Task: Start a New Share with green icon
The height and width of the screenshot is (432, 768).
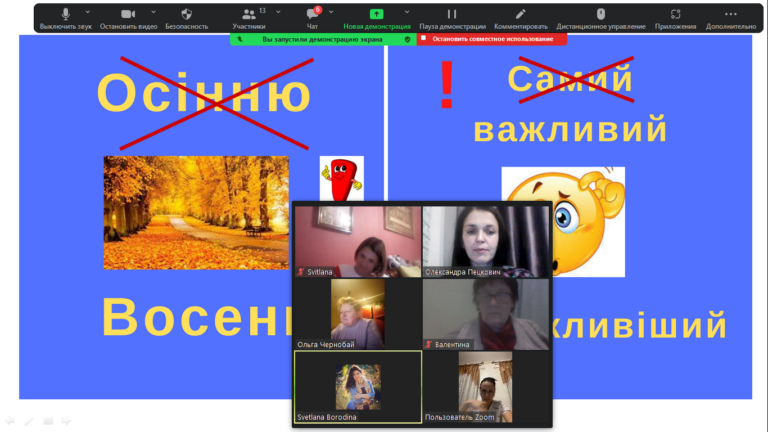Action: click(376, 17)
